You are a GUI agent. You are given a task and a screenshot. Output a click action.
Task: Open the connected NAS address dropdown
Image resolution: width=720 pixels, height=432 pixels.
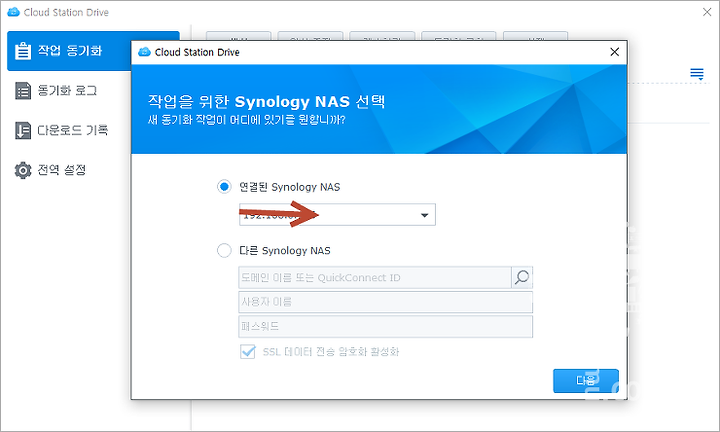pyautogui.click(x=337, y=215)
